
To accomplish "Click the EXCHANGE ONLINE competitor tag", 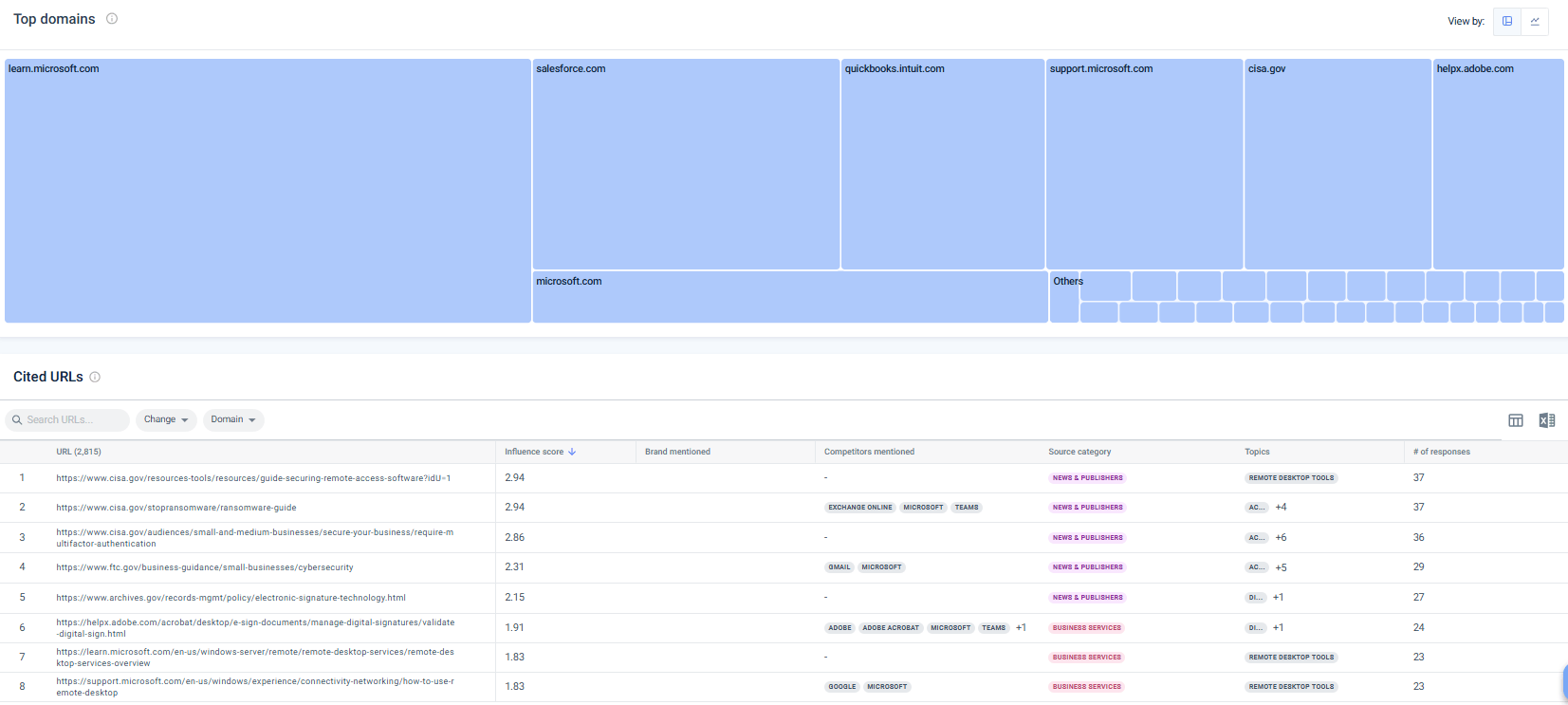I will [860, 508].
